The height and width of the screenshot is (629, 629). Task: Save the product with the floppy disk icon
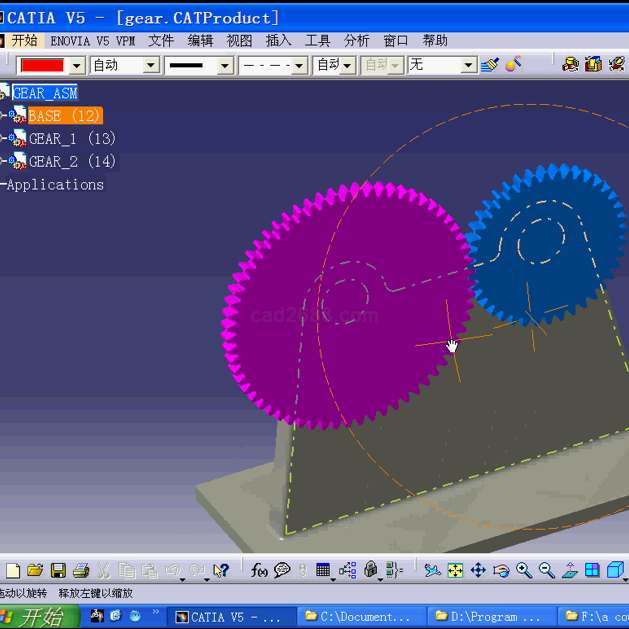(x=58, y=570)
